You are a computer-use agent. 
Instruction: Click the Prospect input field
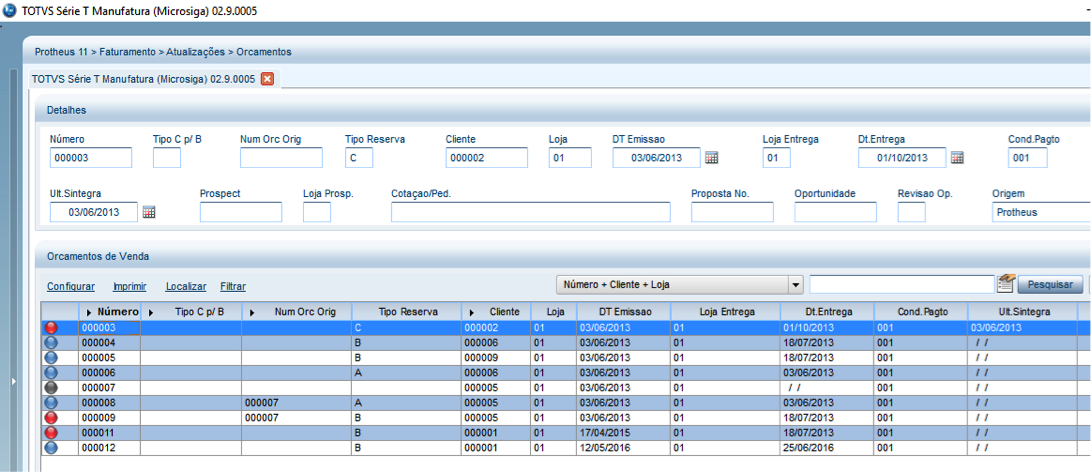pos(241,212)
